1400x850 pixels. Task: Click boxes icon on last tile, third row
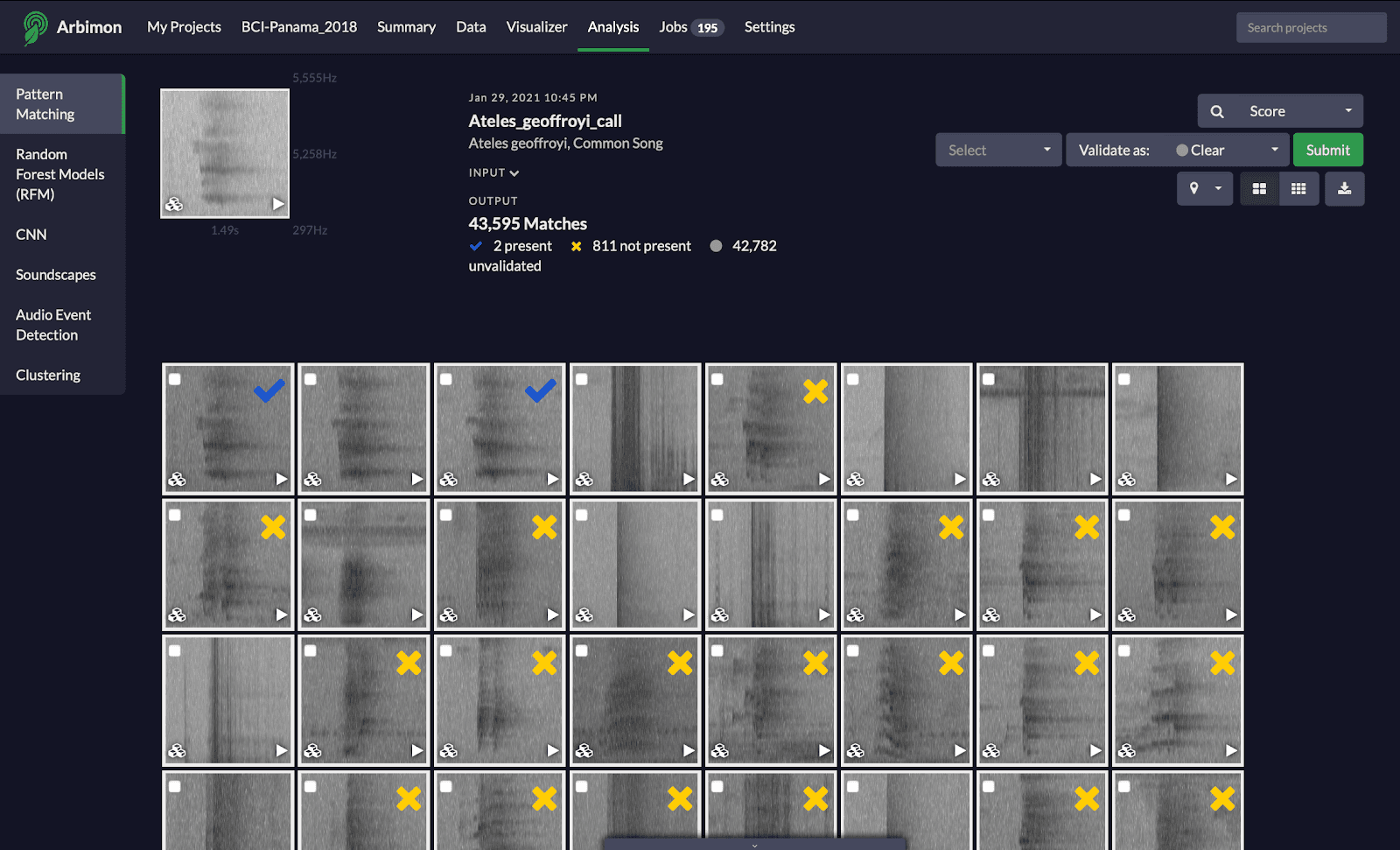click(1127, 750)
